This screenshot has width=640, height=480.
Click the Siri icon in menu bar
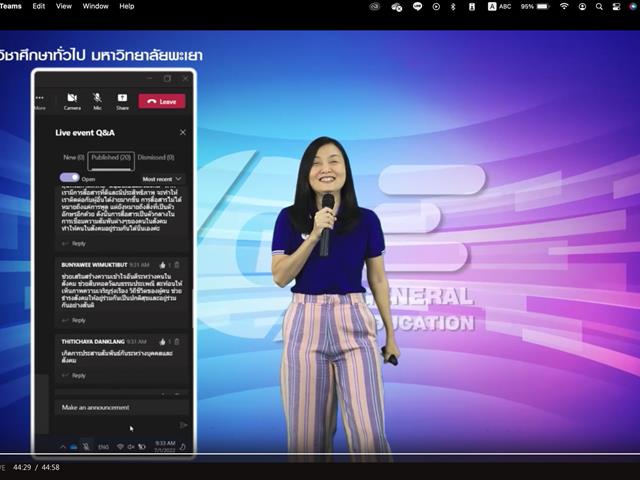point(633,6)
